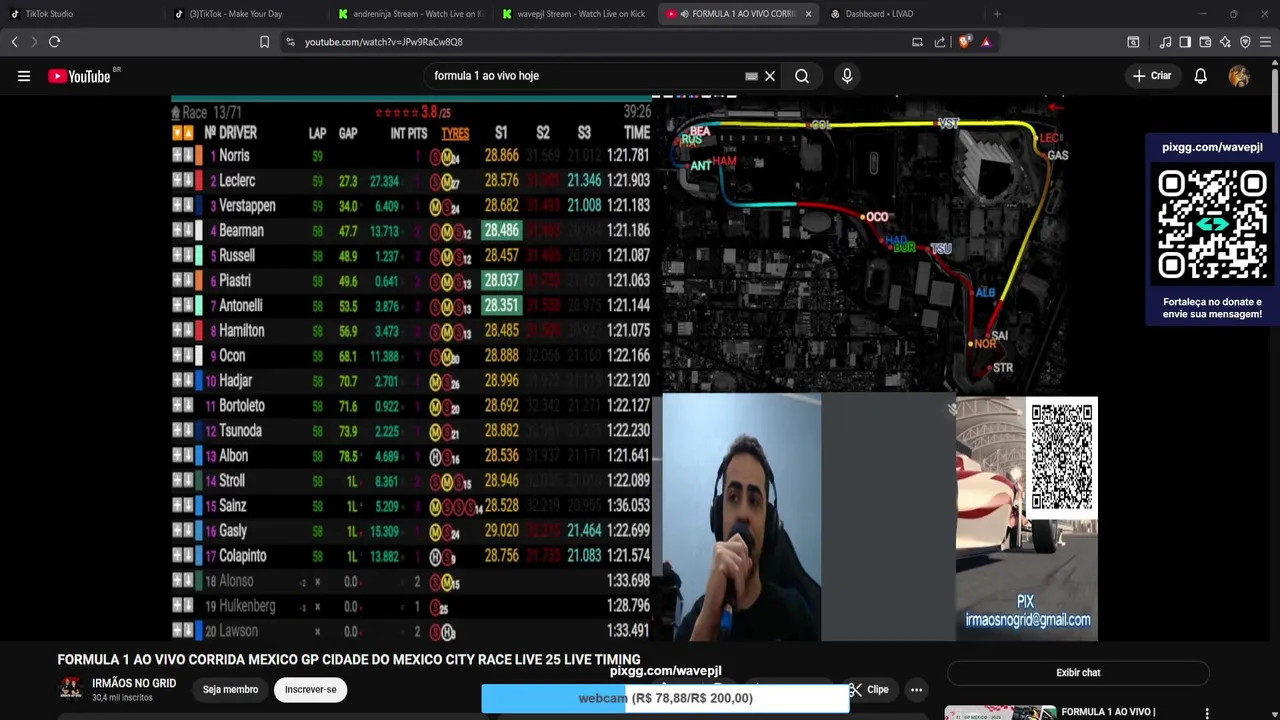Image resolution: width=1280 pixels, height=720 pixels.
Task: Close the FORMULA 1 AO VIVO tab
Action: pyautogui.click(x=808, y=14)
